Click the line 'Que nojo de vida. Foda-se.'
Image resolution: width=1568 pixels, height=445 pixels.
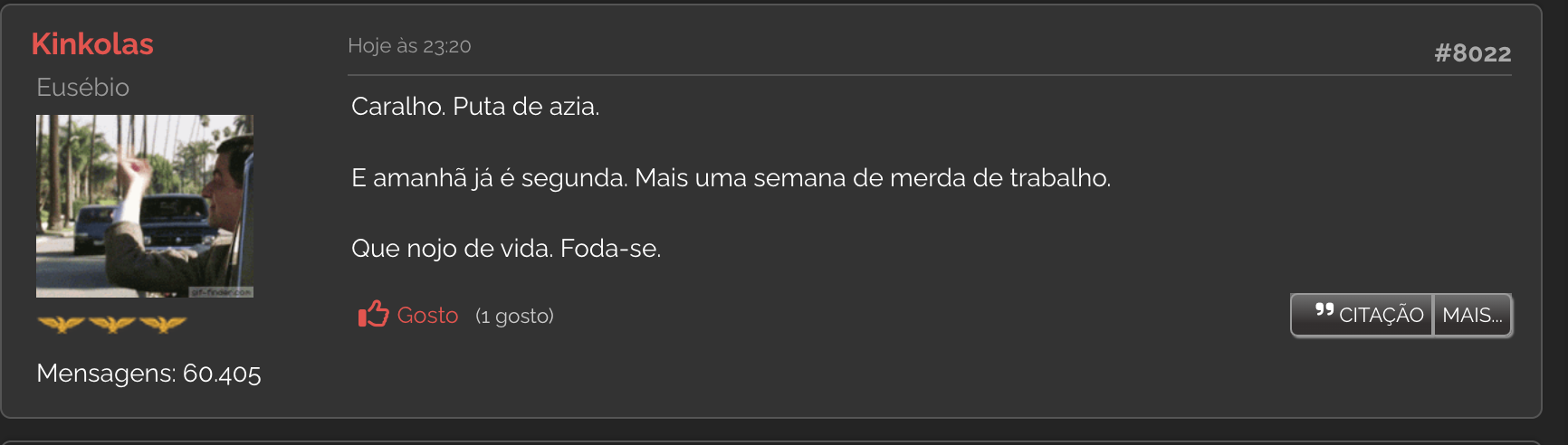[506, 248]
